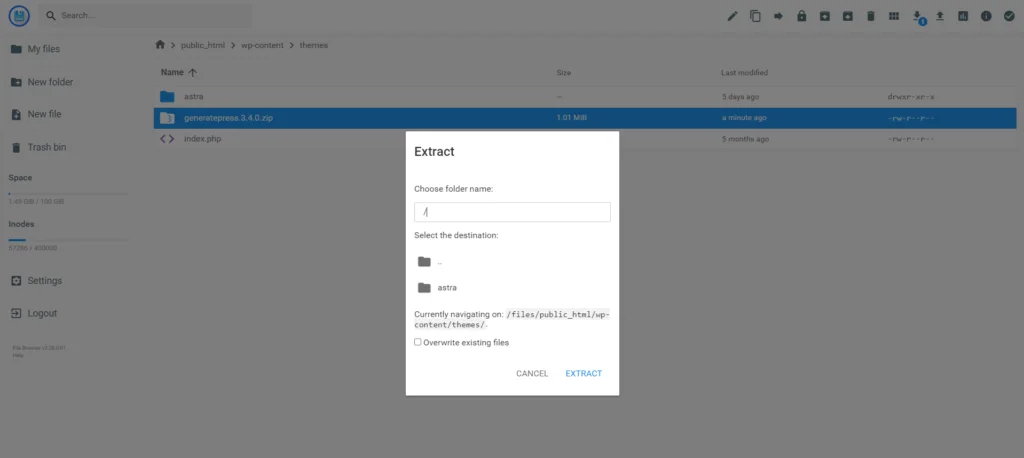Open the bar chart disk usage icon
This screenshot has height=458, width=1024.
(x=963, y=16)
